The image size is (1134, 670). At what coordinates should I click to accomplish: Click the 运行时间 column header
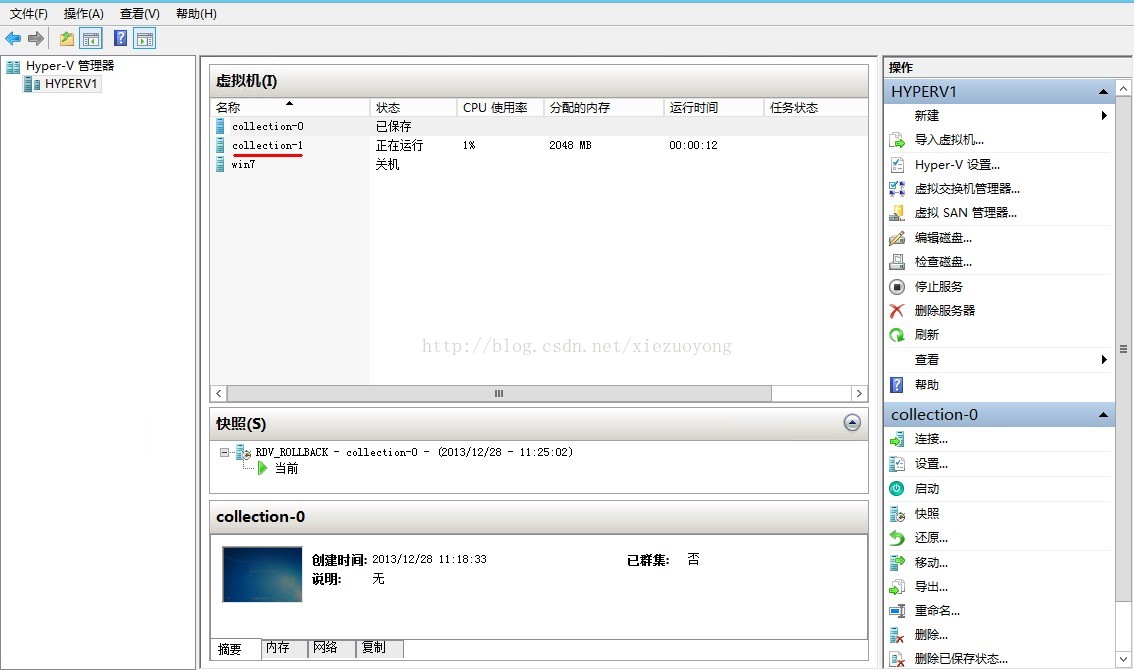click(714, 108)
